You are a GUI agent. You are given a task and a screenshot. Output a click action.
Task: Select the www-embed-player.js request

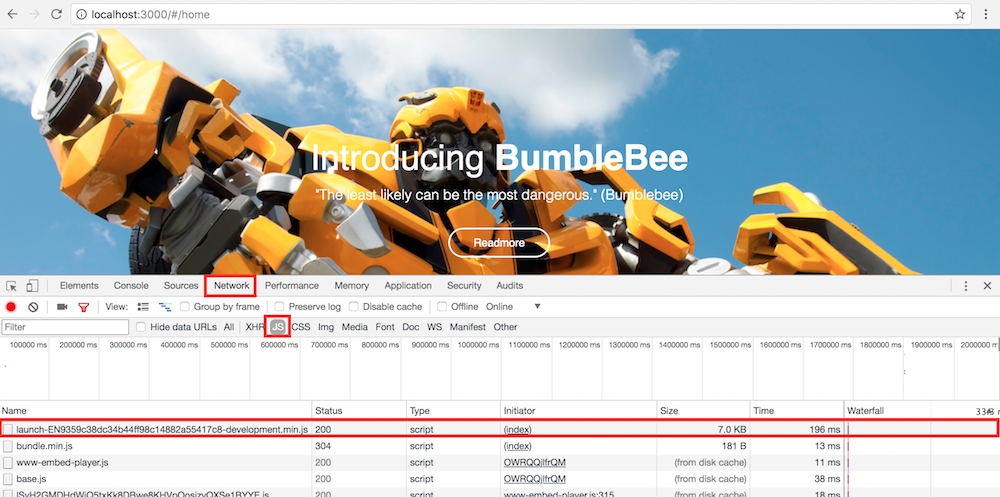500,462
